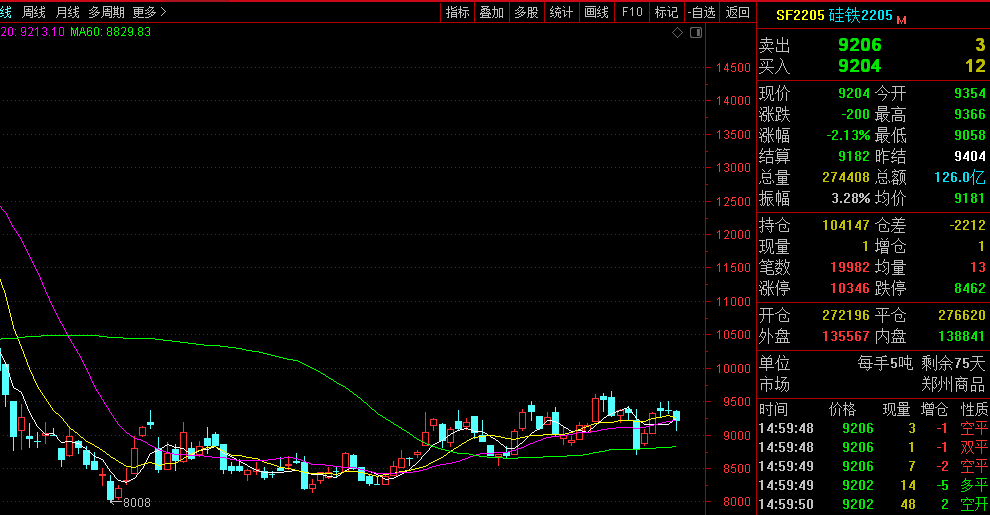Click the 返回 back button
This screenshot has height=515, width=990.
(737, 12)
